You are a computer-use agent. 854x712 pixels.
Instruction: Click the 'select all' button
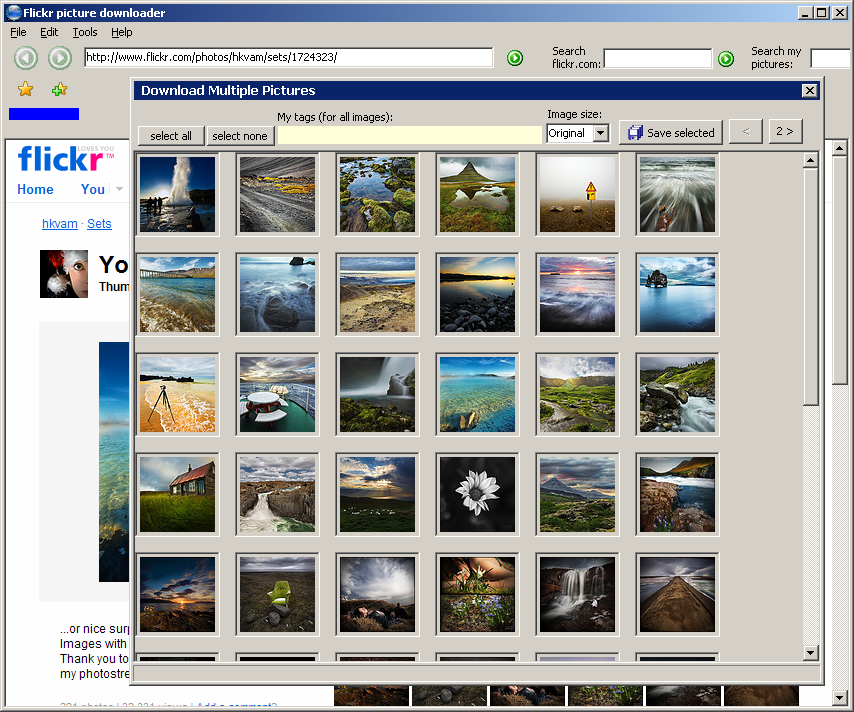click(x=170, y=135)
